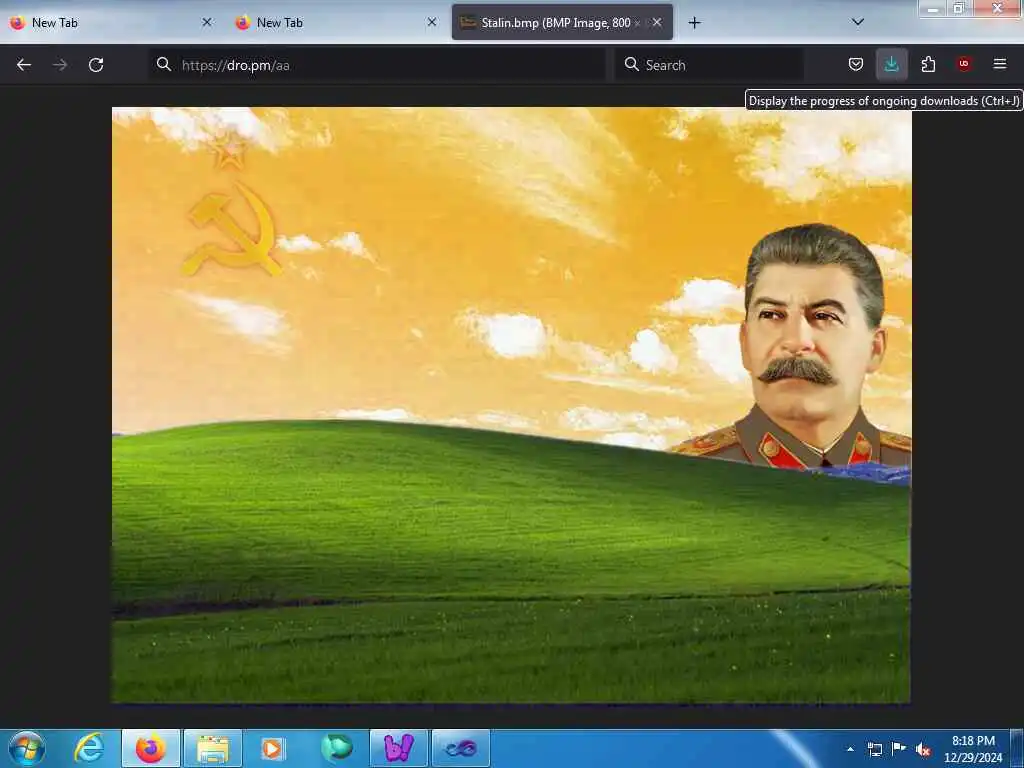Click the muted volume tray icon

click(923, 750)
